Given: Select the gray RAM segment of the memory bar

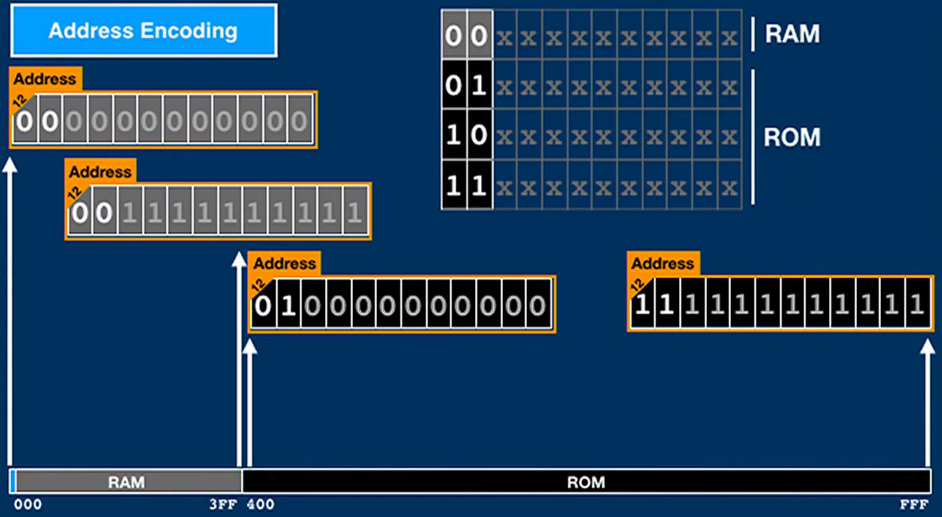Looking at the screenshot, I should [x=127, y=482].
